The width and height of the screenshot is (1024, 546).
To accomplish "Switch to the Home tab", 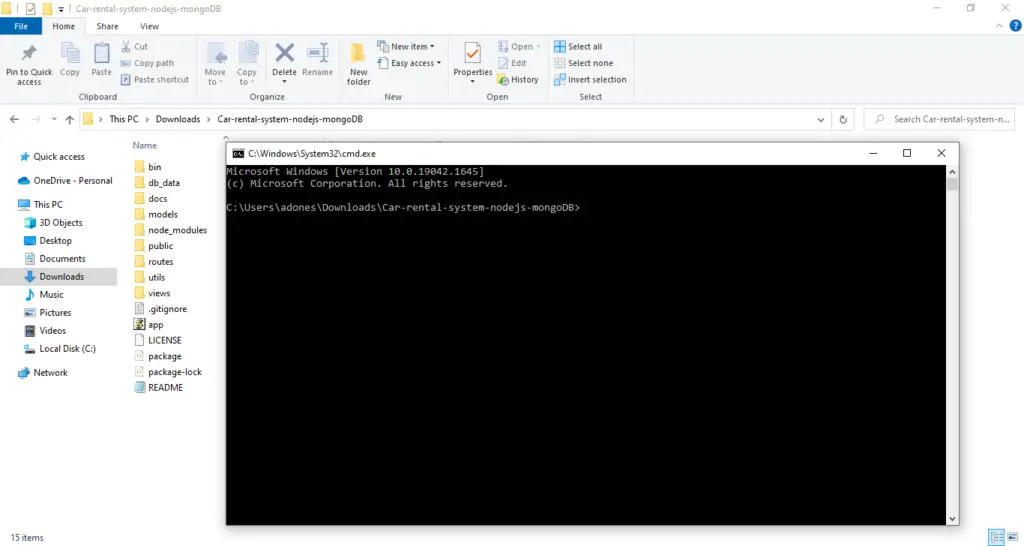I will tap(63, 26).
